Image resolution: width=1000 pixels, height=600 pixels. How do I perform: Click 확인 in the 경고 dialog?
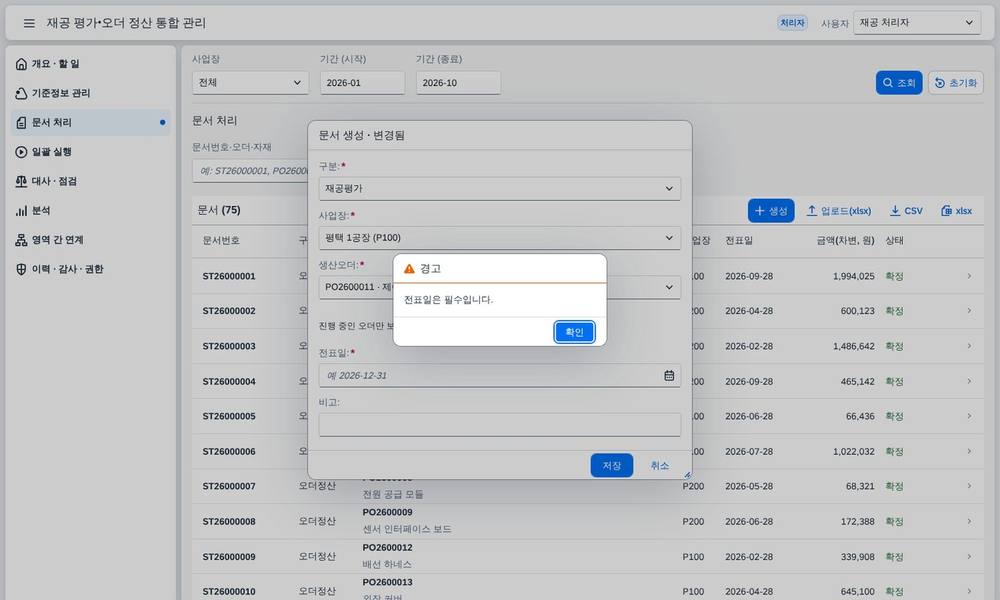(x=574, y=332)
